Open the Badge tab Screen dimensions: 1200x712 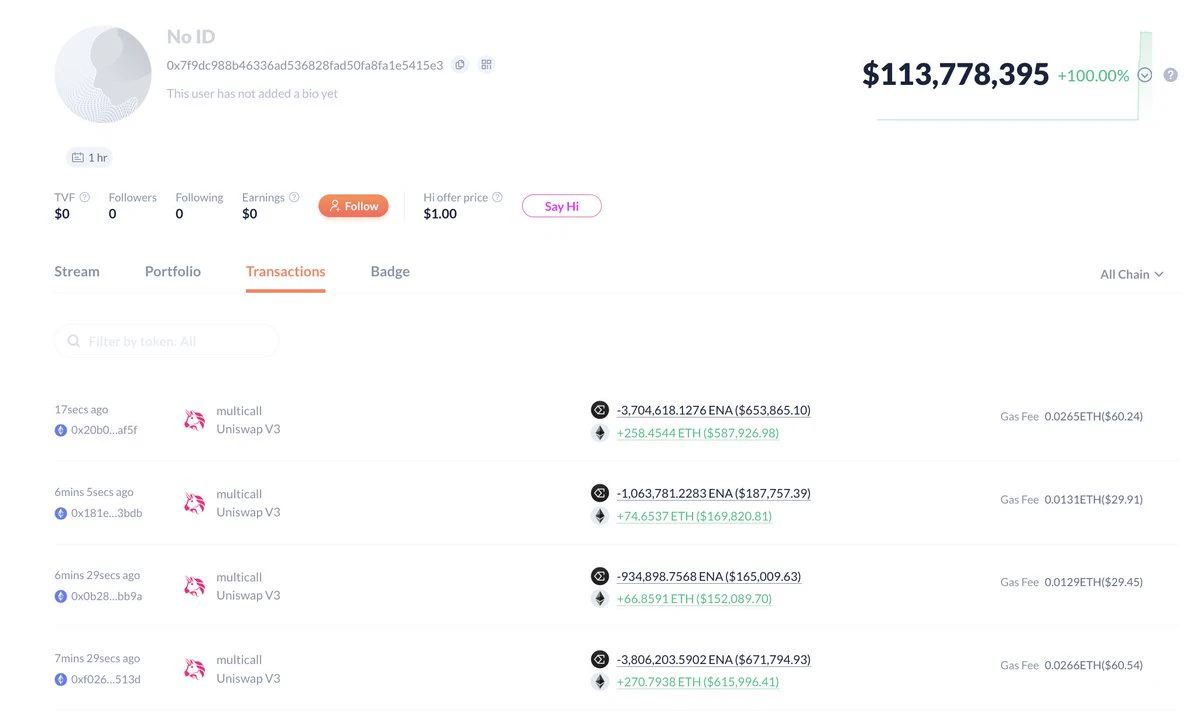tap(390, 272)
